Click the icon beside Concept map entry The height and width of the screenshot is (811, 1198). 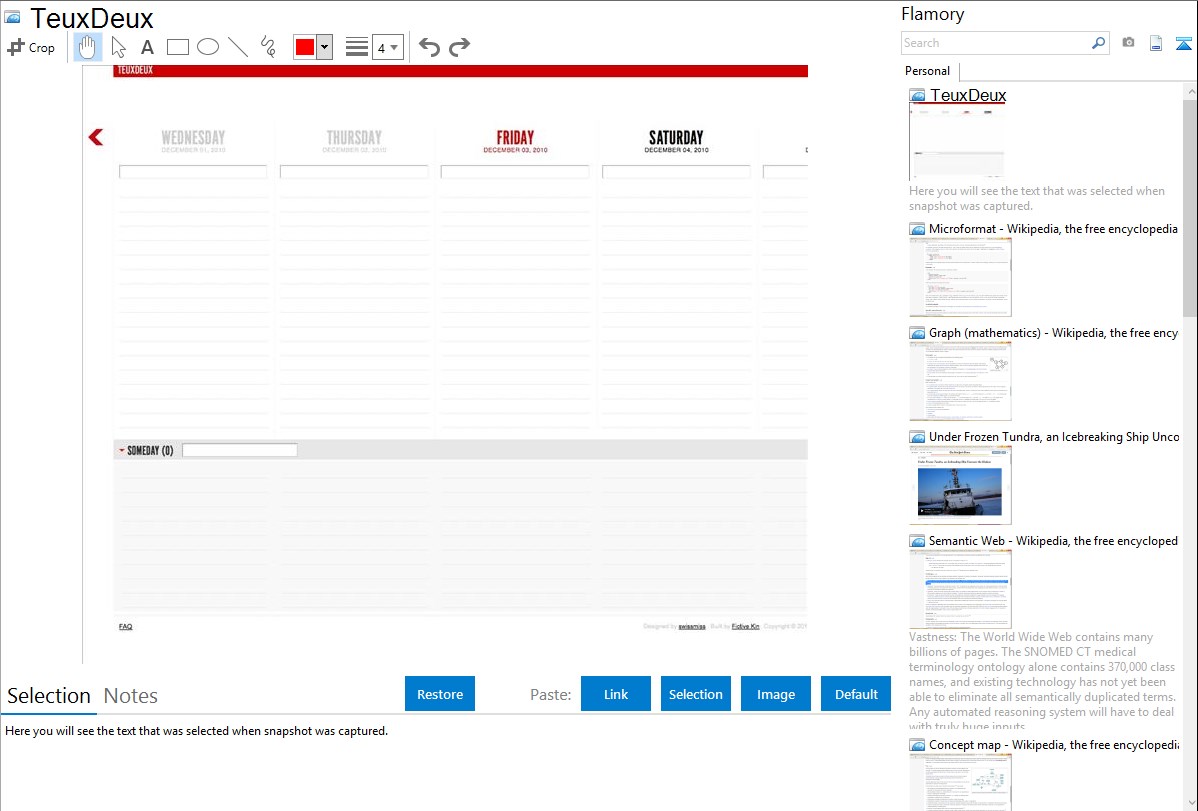917,745
